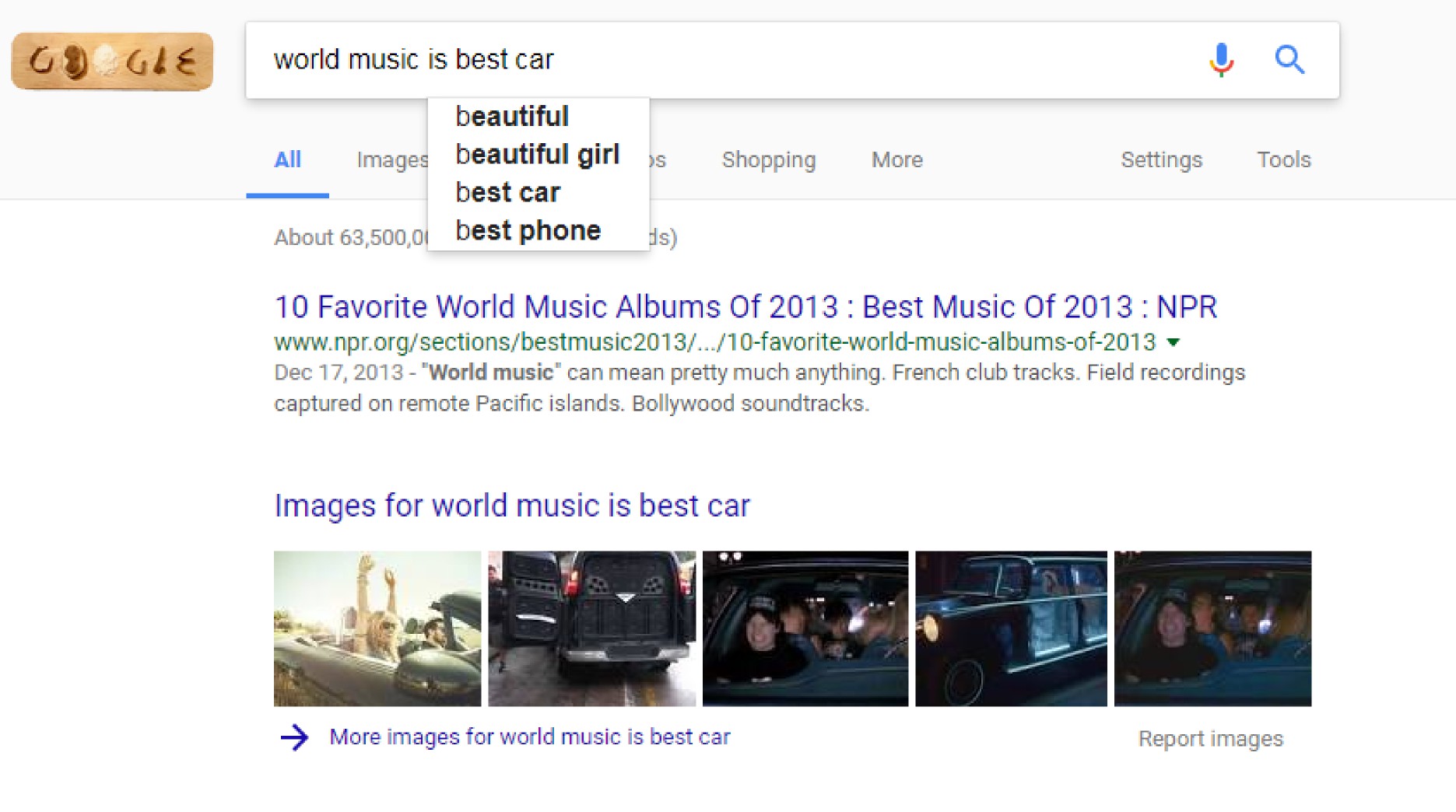Open the convertible car with woman thumbnail

[377, 628]
